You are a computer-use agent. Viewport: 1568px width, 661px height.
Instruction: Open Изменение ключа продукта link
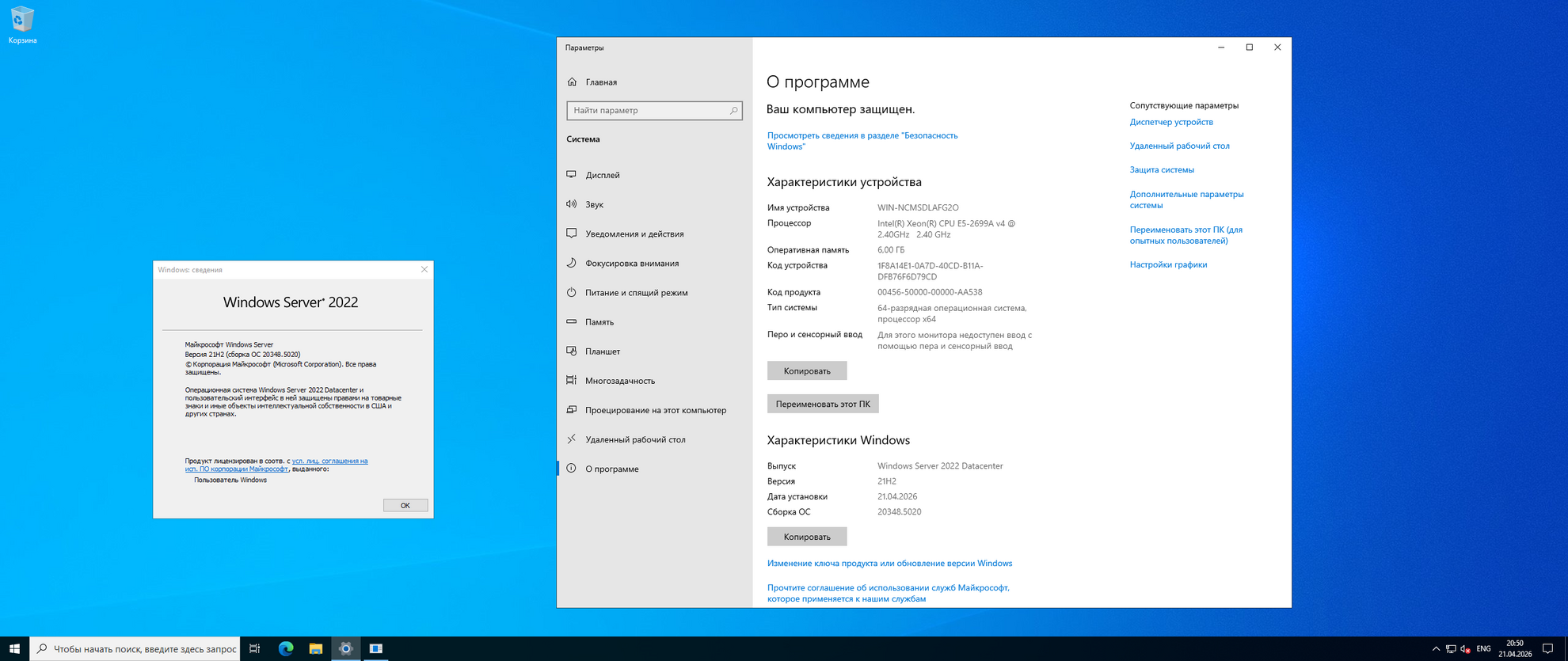pyautogui.click(x=889, y=564)
